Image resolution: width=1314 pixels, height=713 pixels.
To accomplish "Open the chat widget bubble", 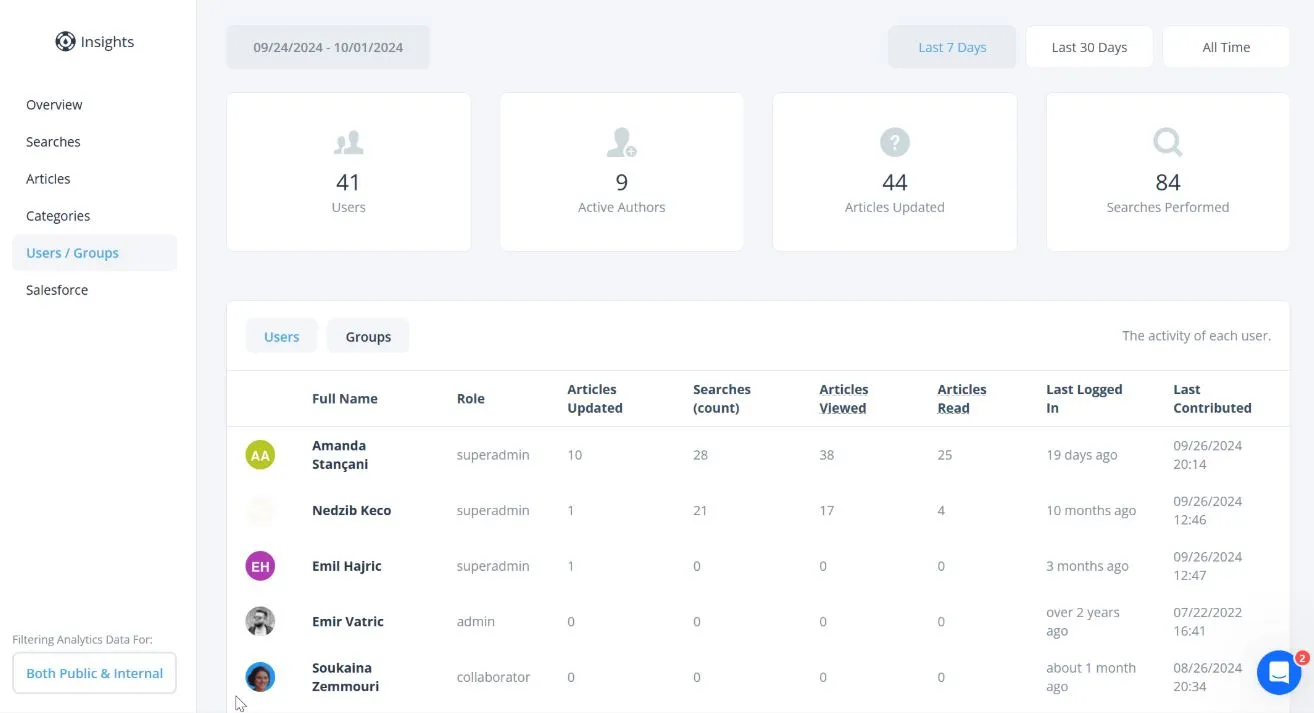I will pyautogui.click(x=1278, y=673).
